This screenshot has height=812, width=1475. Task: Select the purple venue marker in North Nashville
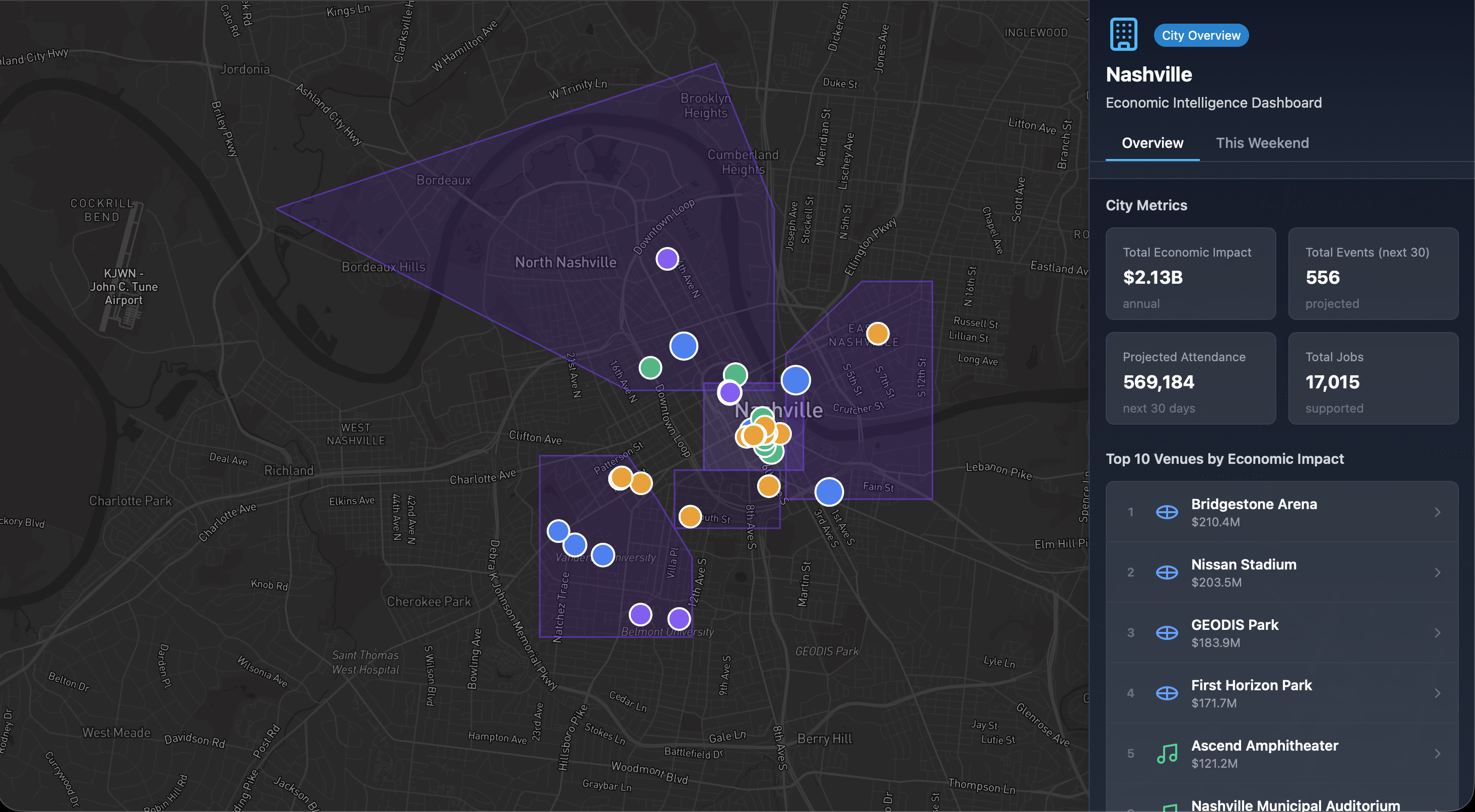coord(667,259)
